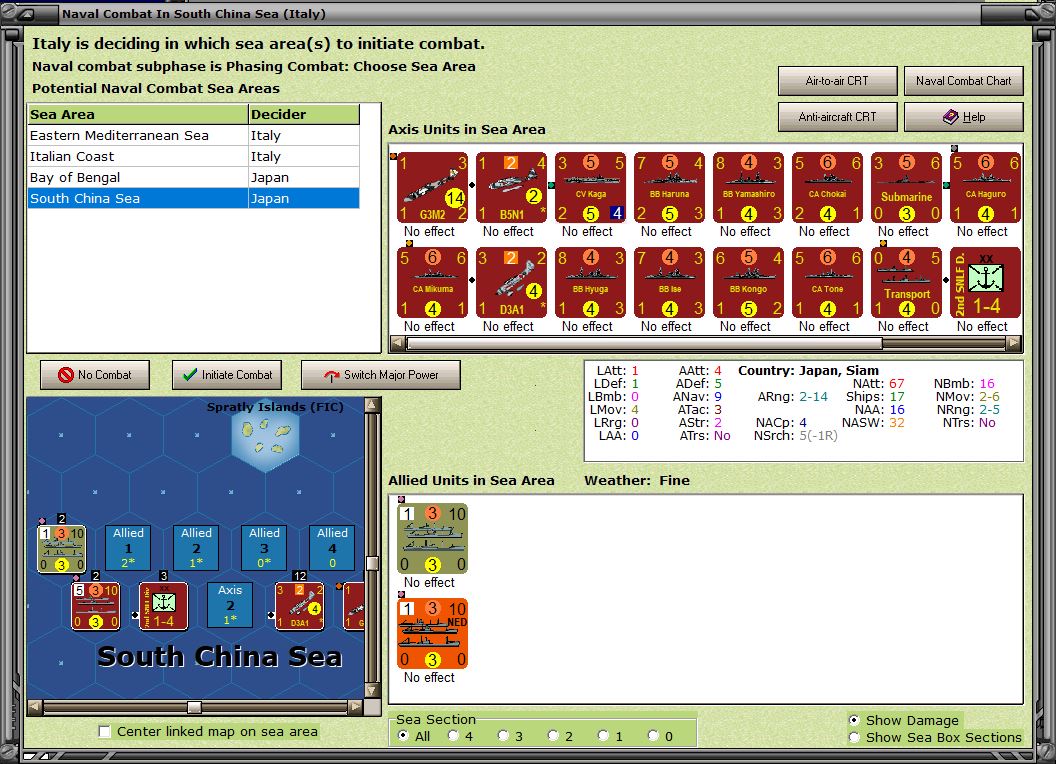
Task: Select the BB Kongo battleship counter
Action: (748, 282)
